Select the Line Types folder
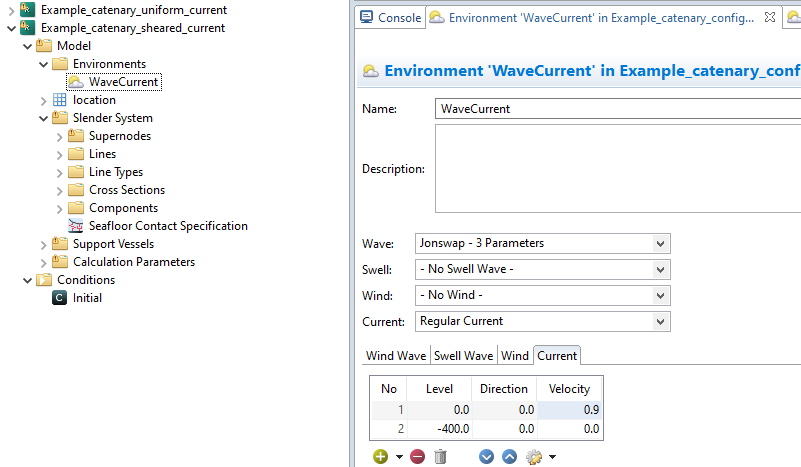The image size is (801, 467). [115, 172]
